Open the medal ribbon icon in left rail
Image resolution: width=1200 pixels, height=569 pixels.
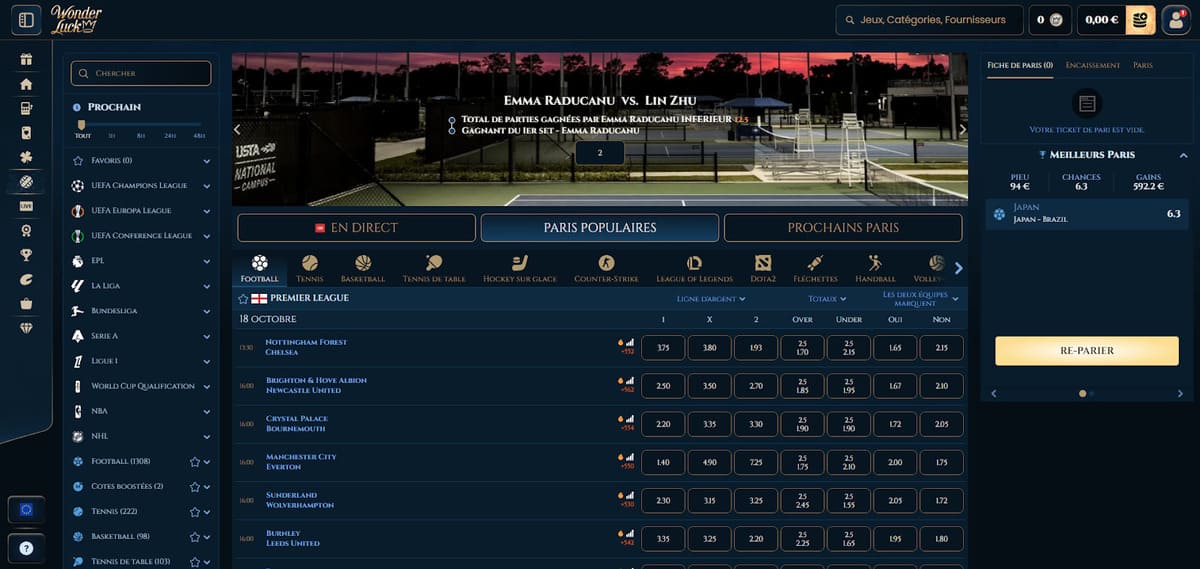pyautogui.click(x=26, y=230)
